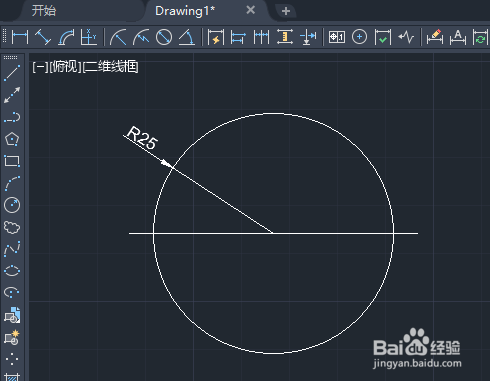Select the Polyline tool
Viewport: 490px width, 381px height.
12,117
